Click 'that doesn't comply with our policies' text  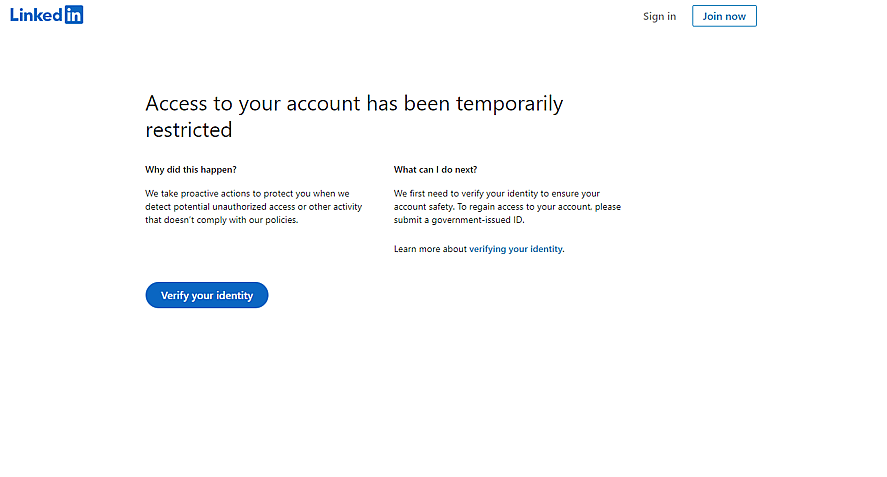point(222,221)
